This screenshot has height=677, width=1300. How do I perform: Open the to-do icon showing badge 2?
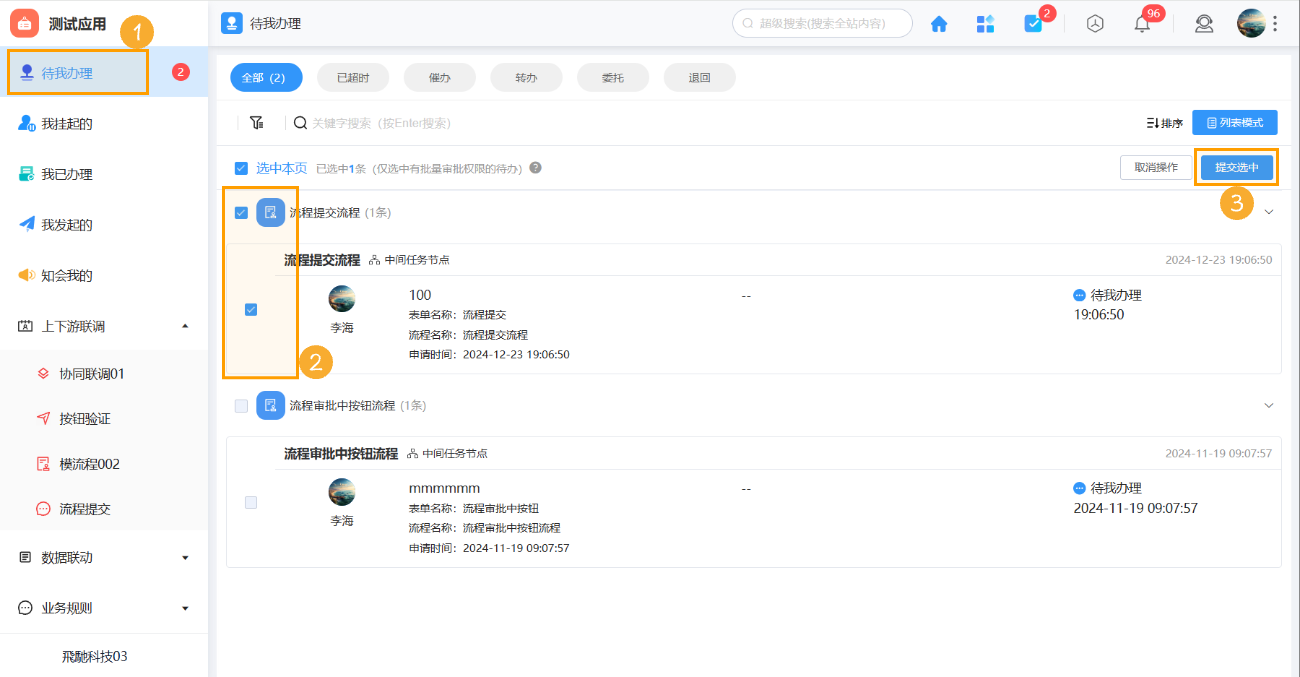click(1035, 22)
